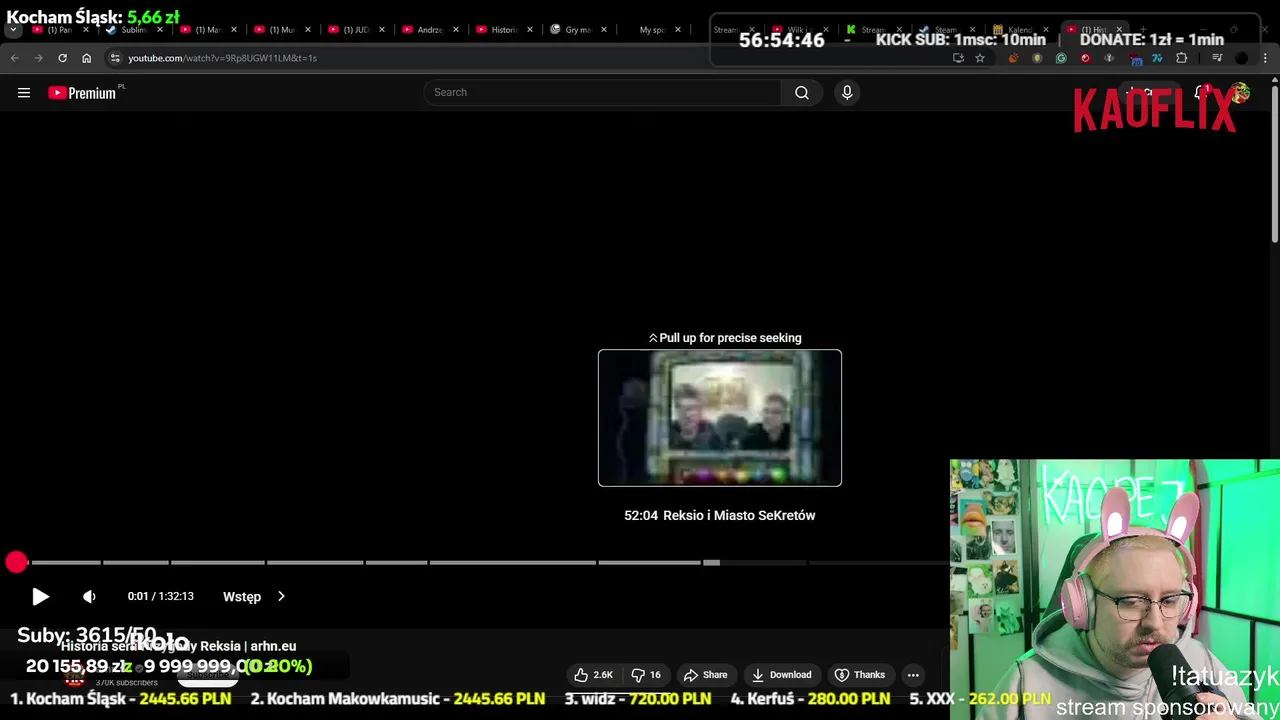Click the 0:01 / 1:32:13 time display

pyautogui.click(x=160, y=596)
